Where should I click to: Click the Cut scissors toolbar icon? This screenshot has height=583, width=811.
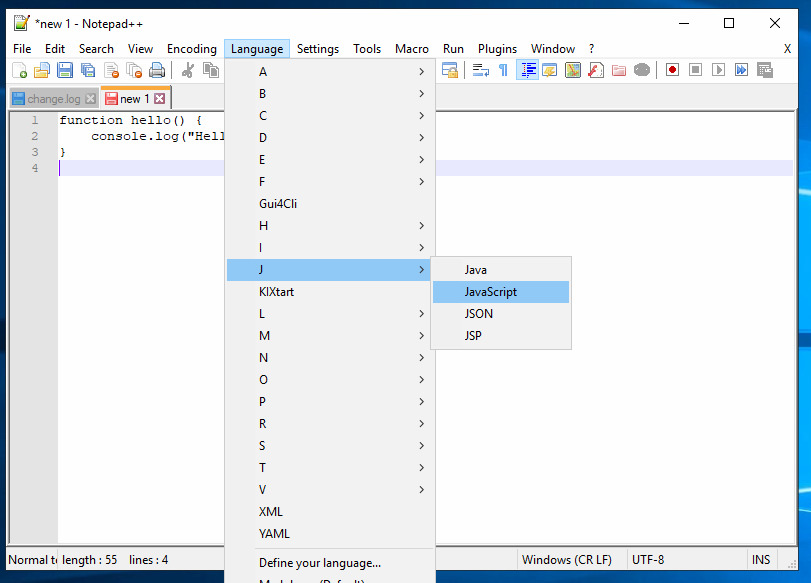187,70
